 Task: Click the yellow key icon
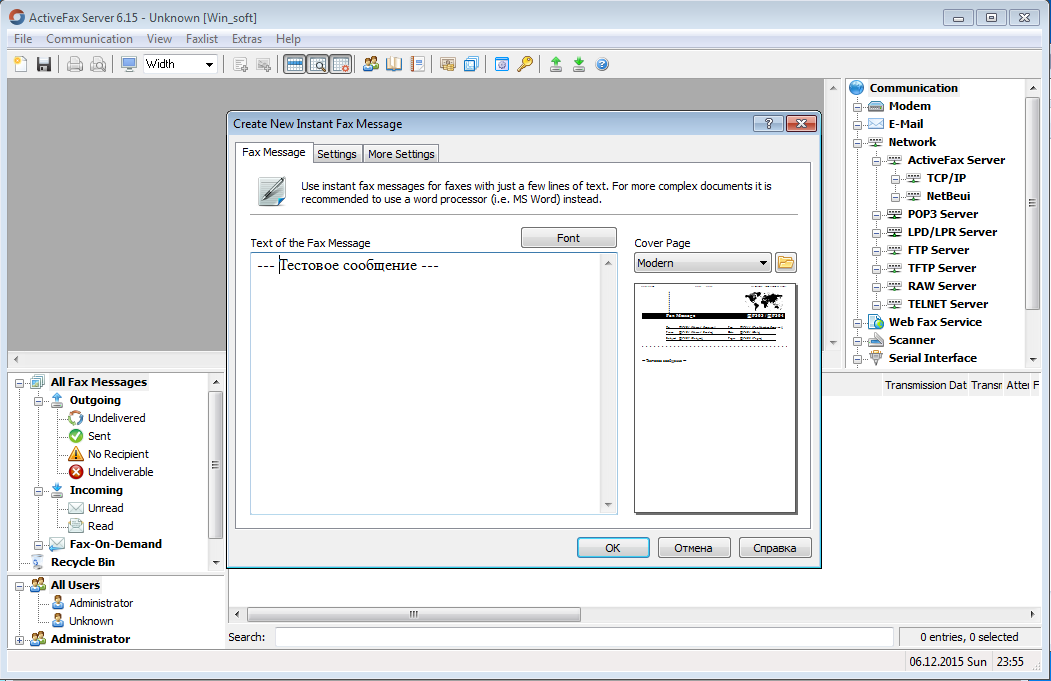tap(525, 64)
